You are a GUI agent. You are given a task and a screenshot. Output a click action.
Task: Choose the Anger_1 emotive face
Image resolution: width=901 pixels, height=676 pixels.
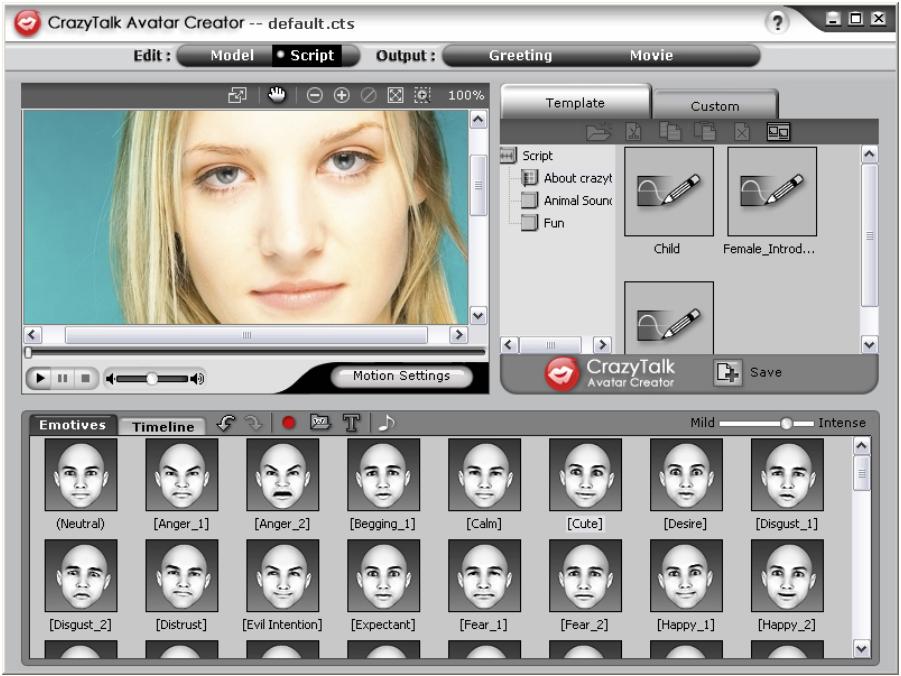pos(182,475)
